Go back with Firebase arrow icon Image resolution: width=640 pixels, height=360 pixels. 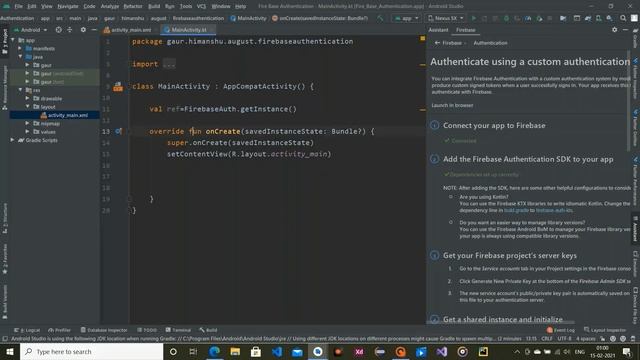pos(437,43)
